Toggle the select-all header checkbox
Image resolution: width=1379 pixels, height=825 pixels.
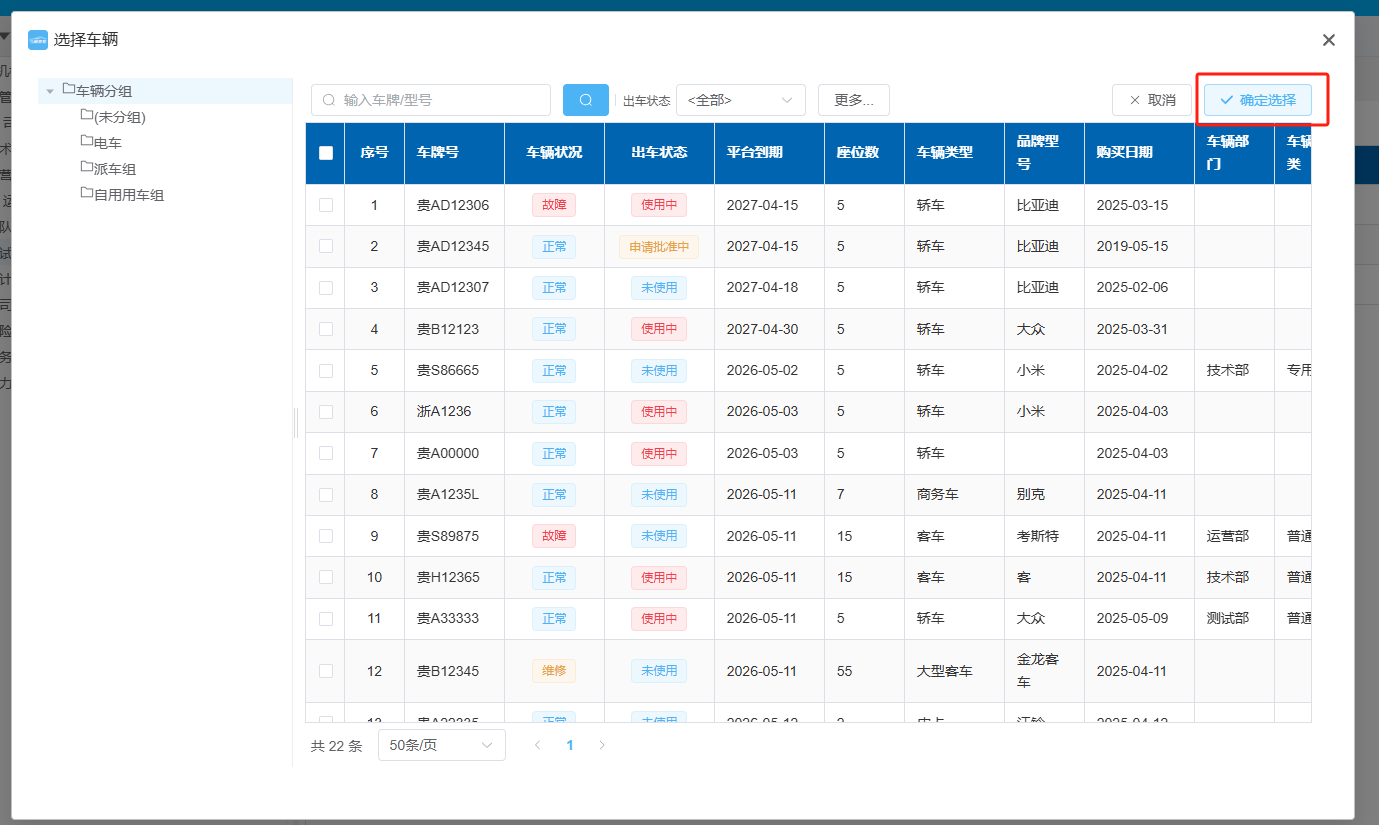pyautogui.click(x=325, y=153)
